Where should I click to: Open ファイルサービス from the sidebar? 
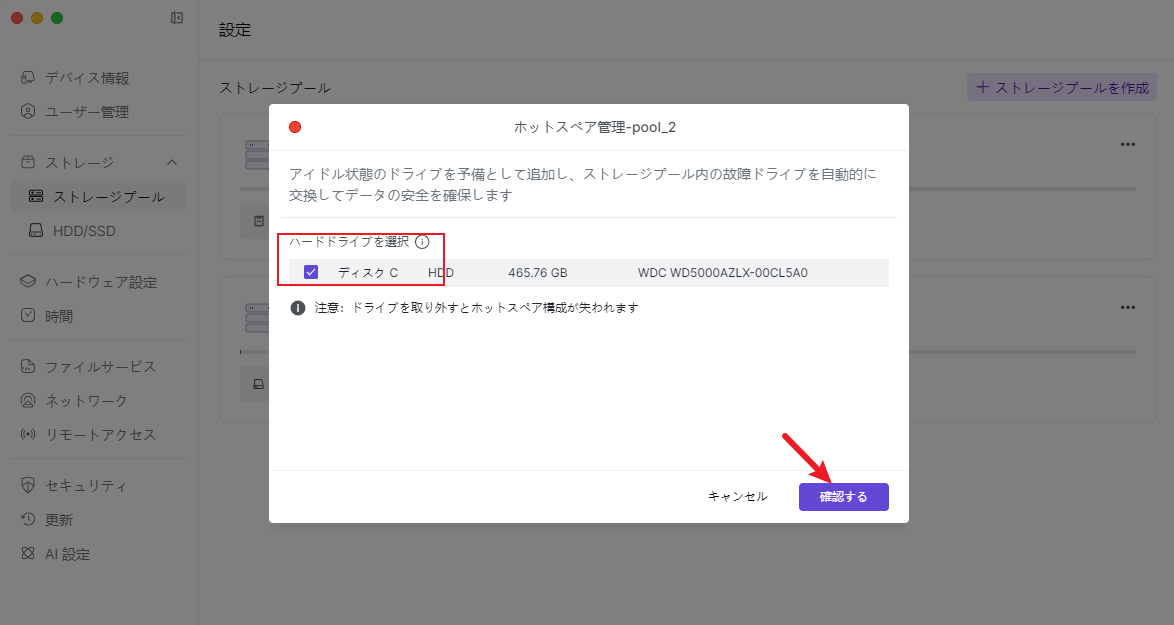[100, 367]
